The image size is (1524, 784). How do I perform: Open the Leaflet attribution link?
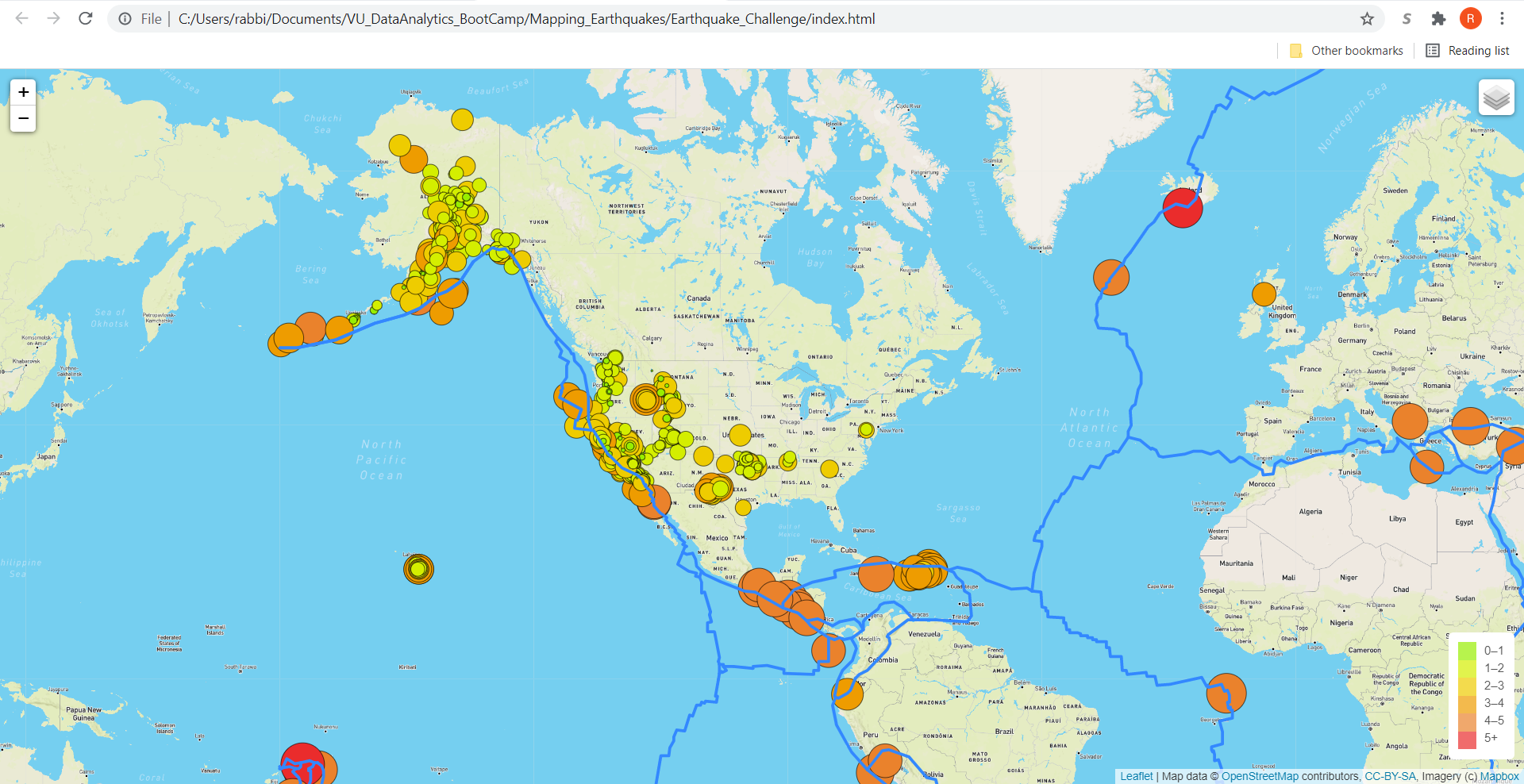click(x=1136, y=776)
